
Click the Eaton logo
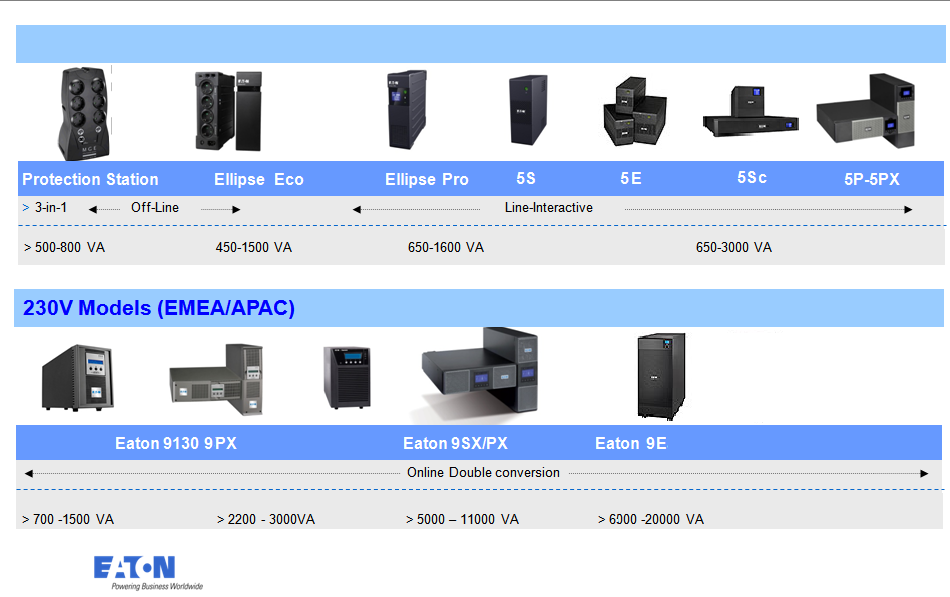[x=135, y=567]
